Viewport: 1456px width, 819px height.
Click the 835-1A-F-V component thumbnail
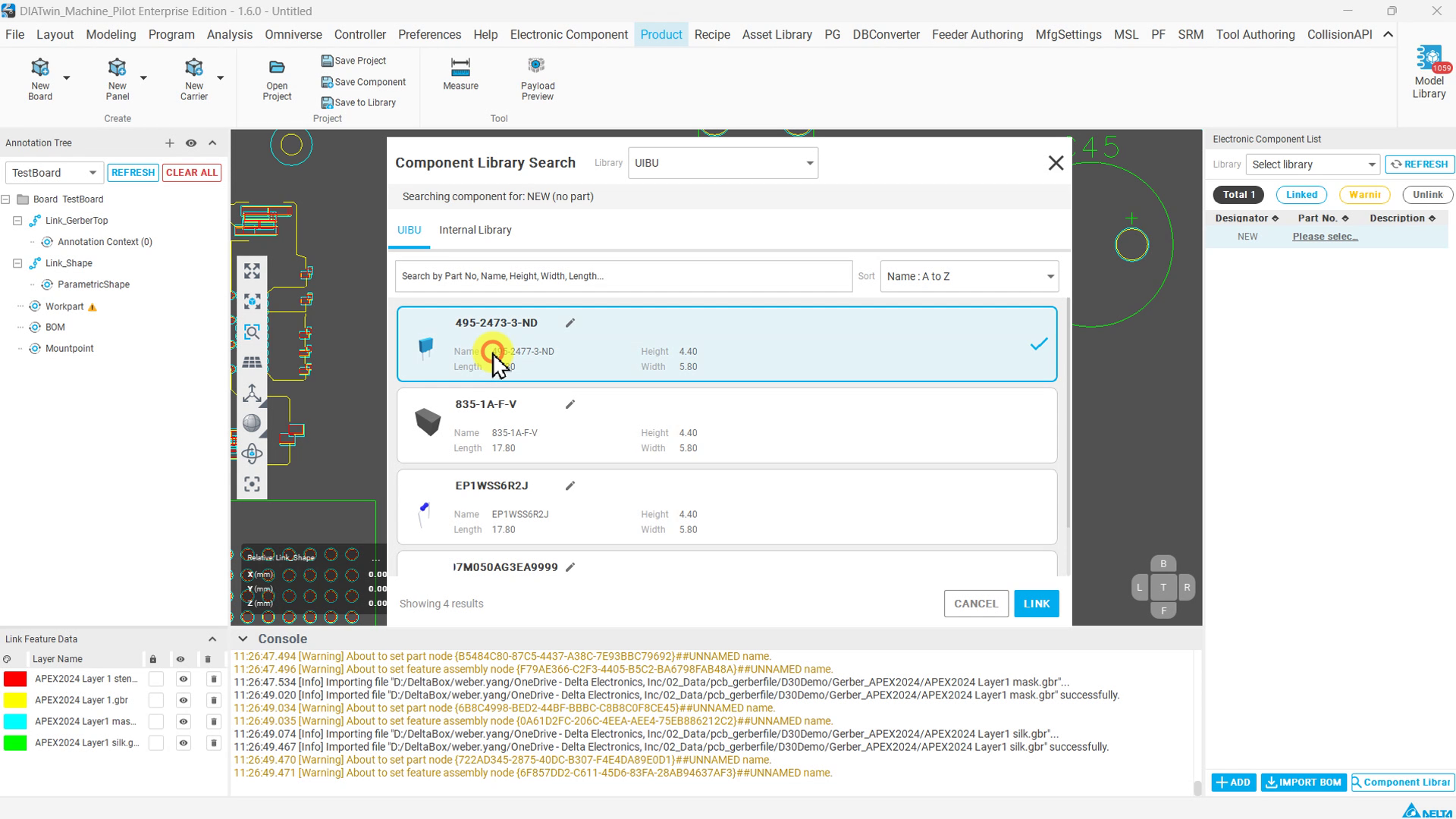click(428, 422)
